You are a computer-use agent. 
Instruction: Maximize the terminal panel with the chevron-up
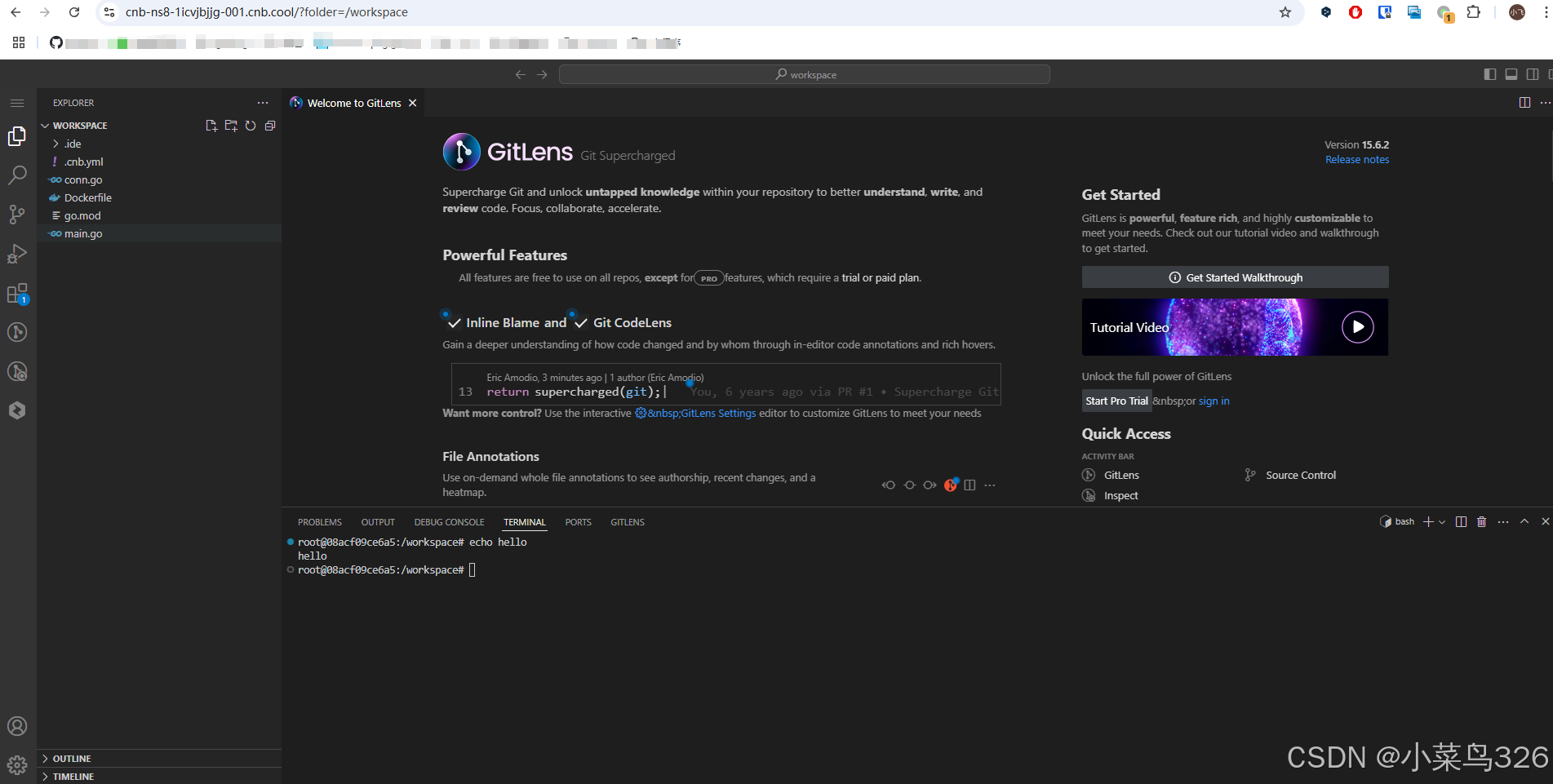pyautogui.click(x=1524, y=521)
